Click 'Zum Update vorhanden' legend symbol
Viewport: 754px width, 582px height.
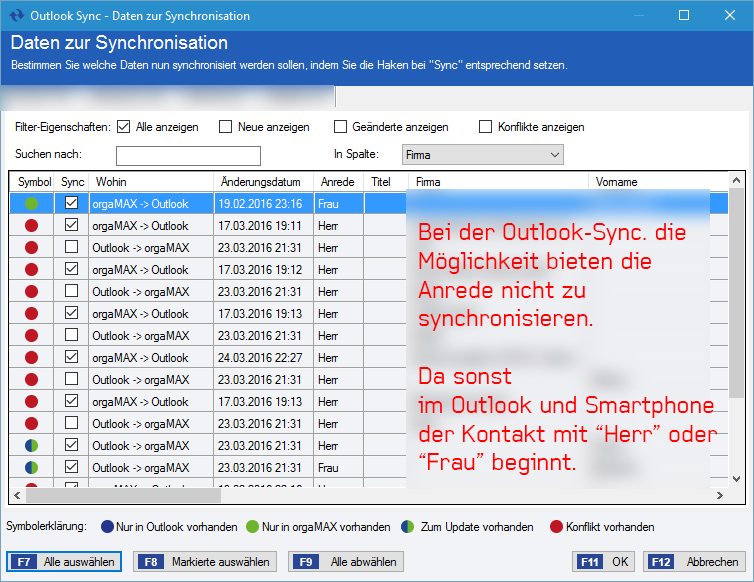tap(407, 527)
